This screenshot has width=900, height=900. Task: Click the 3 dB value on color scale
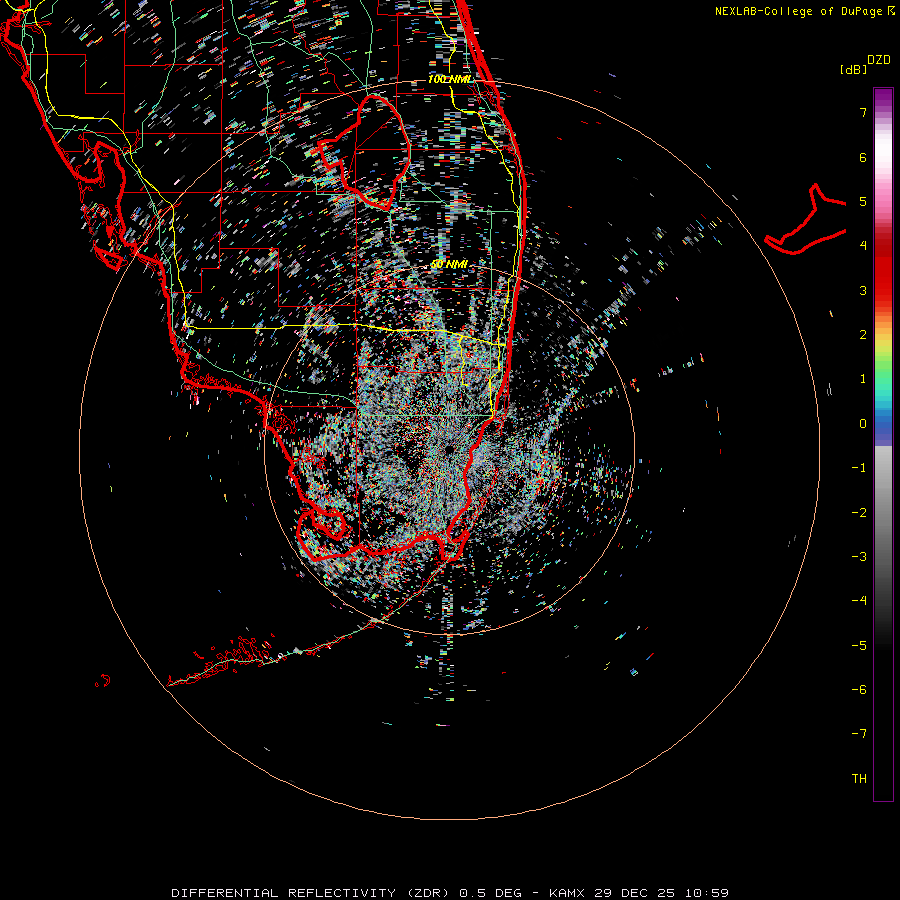[863, 290]
